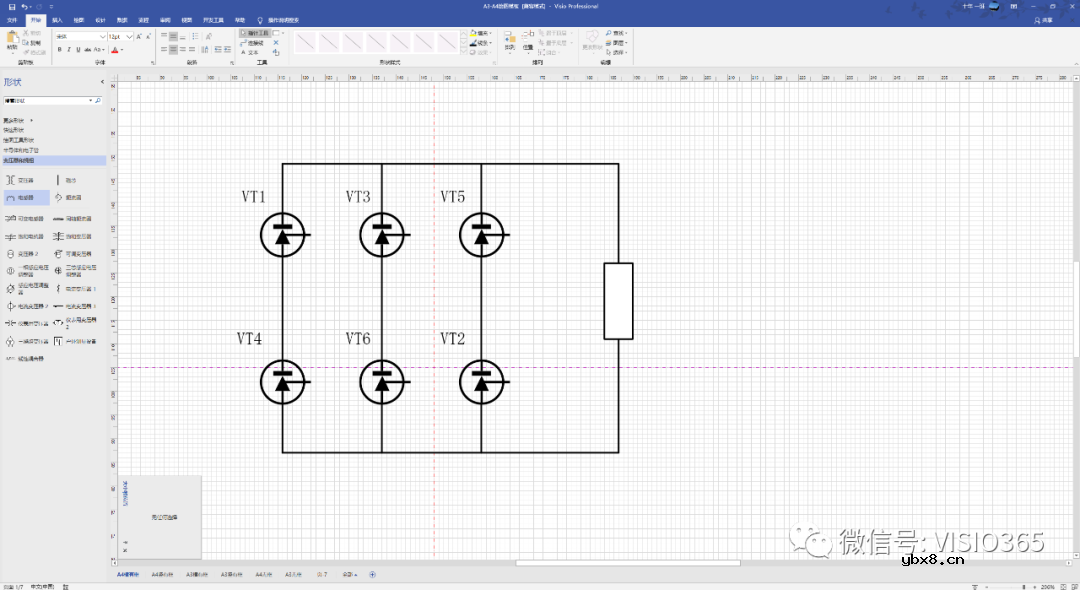Toggle Bold formatting
The image size is (1080, 590).
point(59,49)
